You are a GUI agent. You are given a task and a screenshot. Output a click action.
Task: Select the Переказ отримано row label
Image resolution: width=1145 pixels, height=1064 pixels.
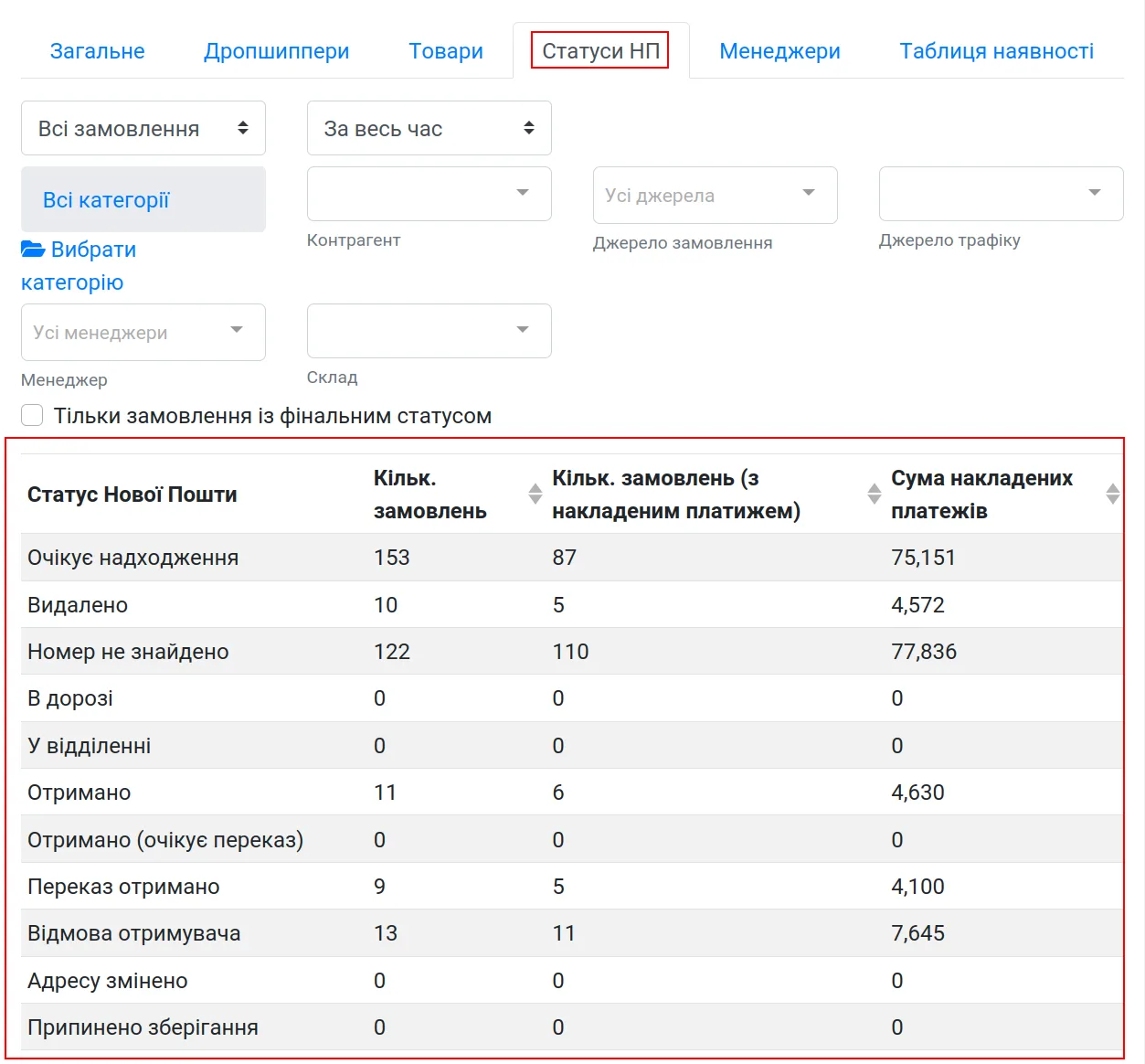coord(123,887)
